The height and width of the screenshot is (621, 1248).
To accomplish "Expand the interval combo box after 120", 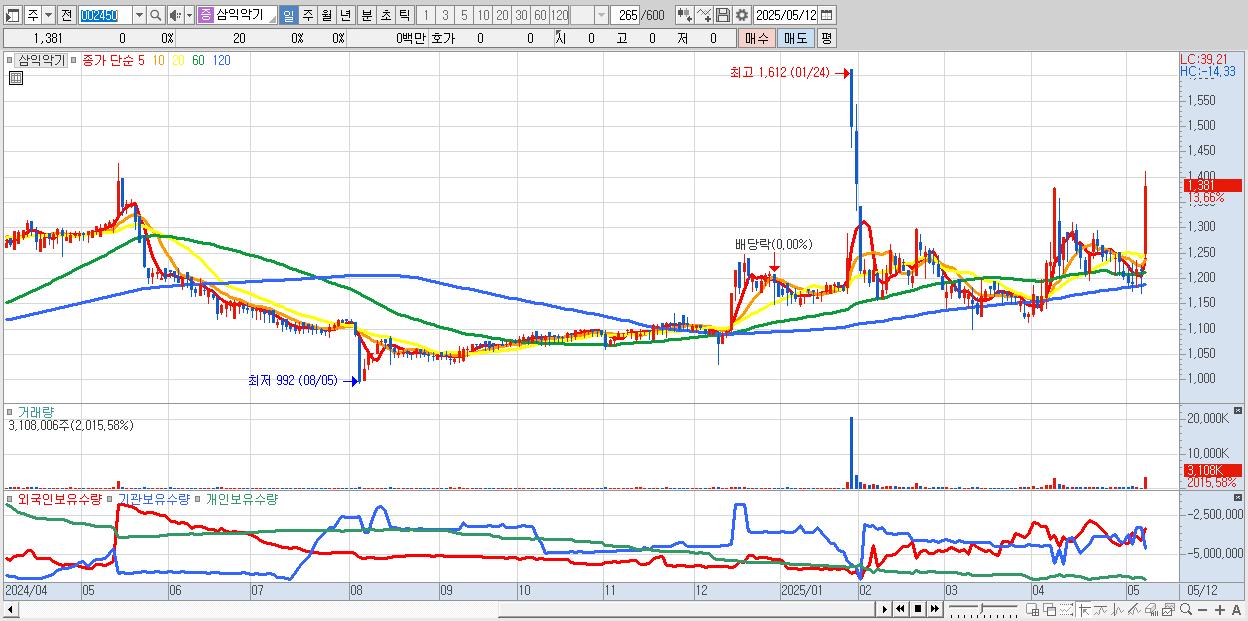I will (602, 15).
